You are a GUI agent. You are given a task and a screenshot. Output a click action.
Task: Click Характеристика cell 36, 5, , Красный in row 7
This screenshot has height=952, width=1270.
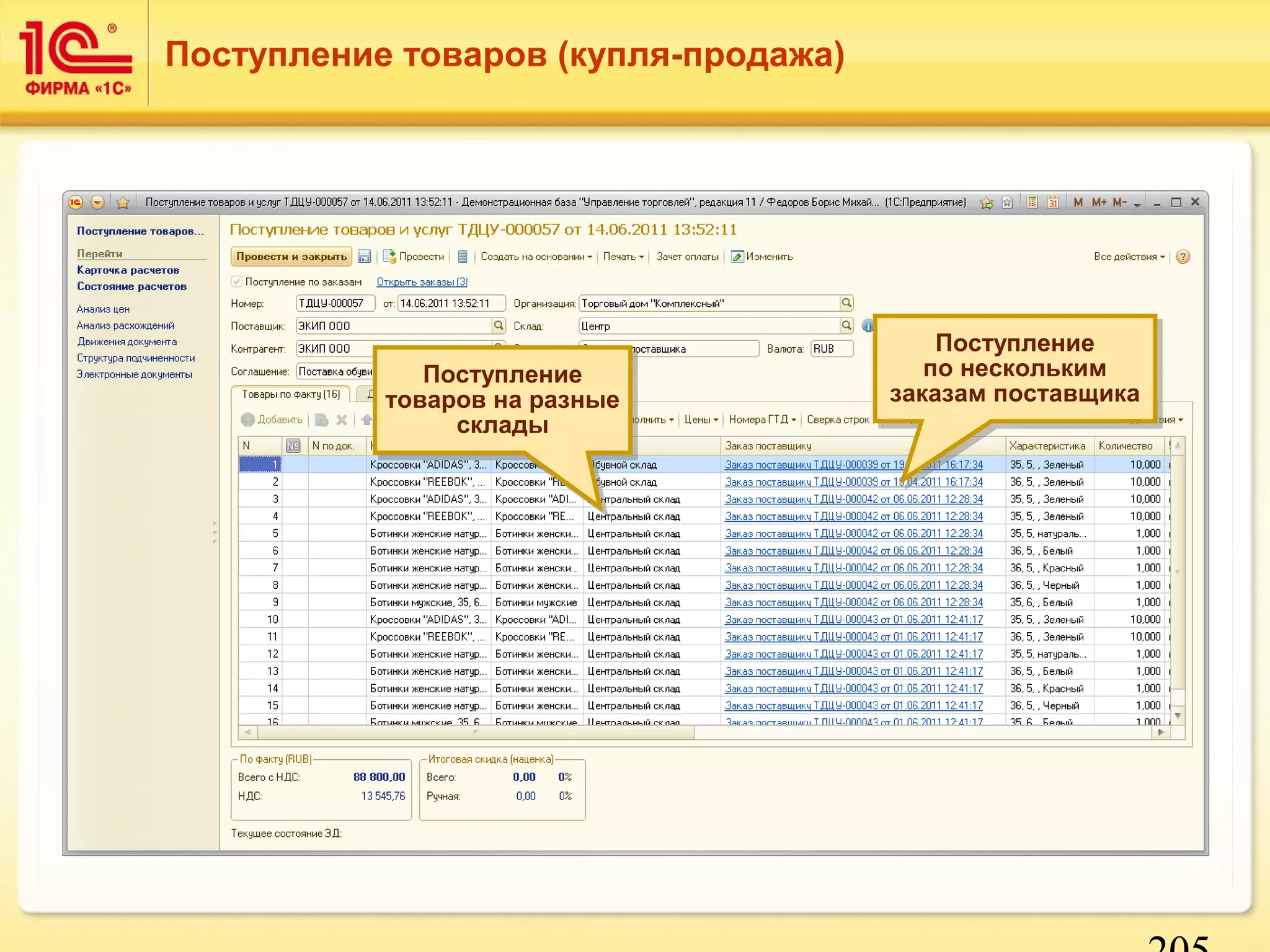pyautogui.click(x=1049, y=568)
